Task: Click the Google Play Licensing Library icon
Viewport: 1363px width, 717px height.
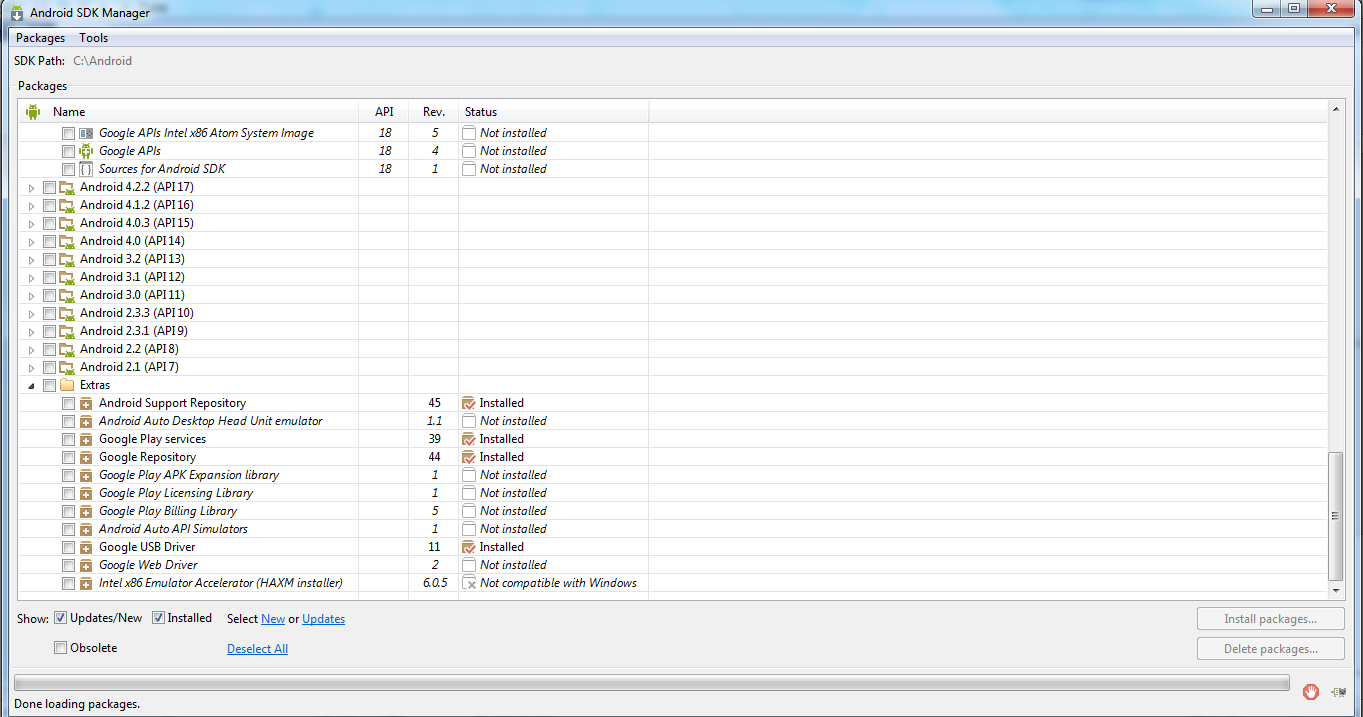Action: (86, 493)
